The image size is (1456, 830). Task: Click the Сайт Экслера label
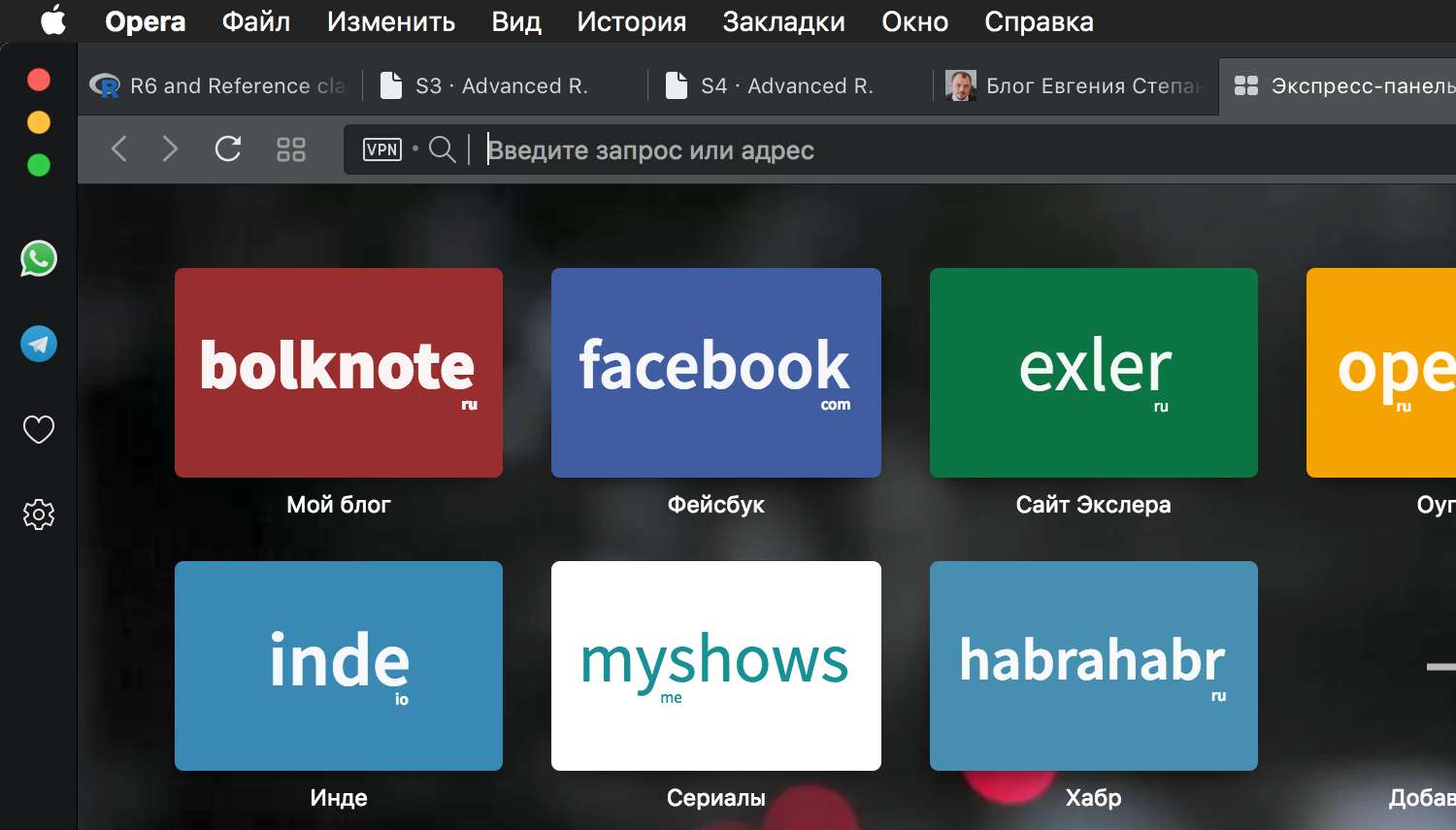coord(1094,505)
